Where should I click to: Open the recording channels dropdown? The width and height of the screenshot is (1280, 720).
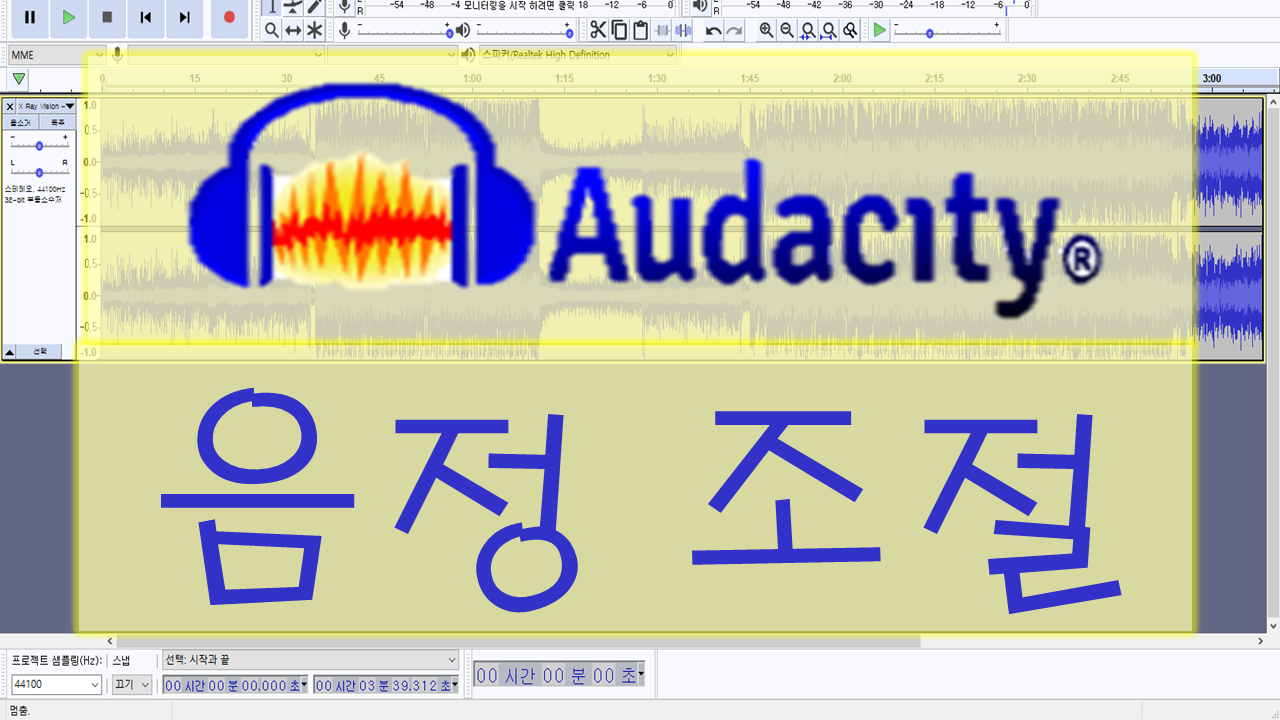pyautogui.click(x=392, y=55)
